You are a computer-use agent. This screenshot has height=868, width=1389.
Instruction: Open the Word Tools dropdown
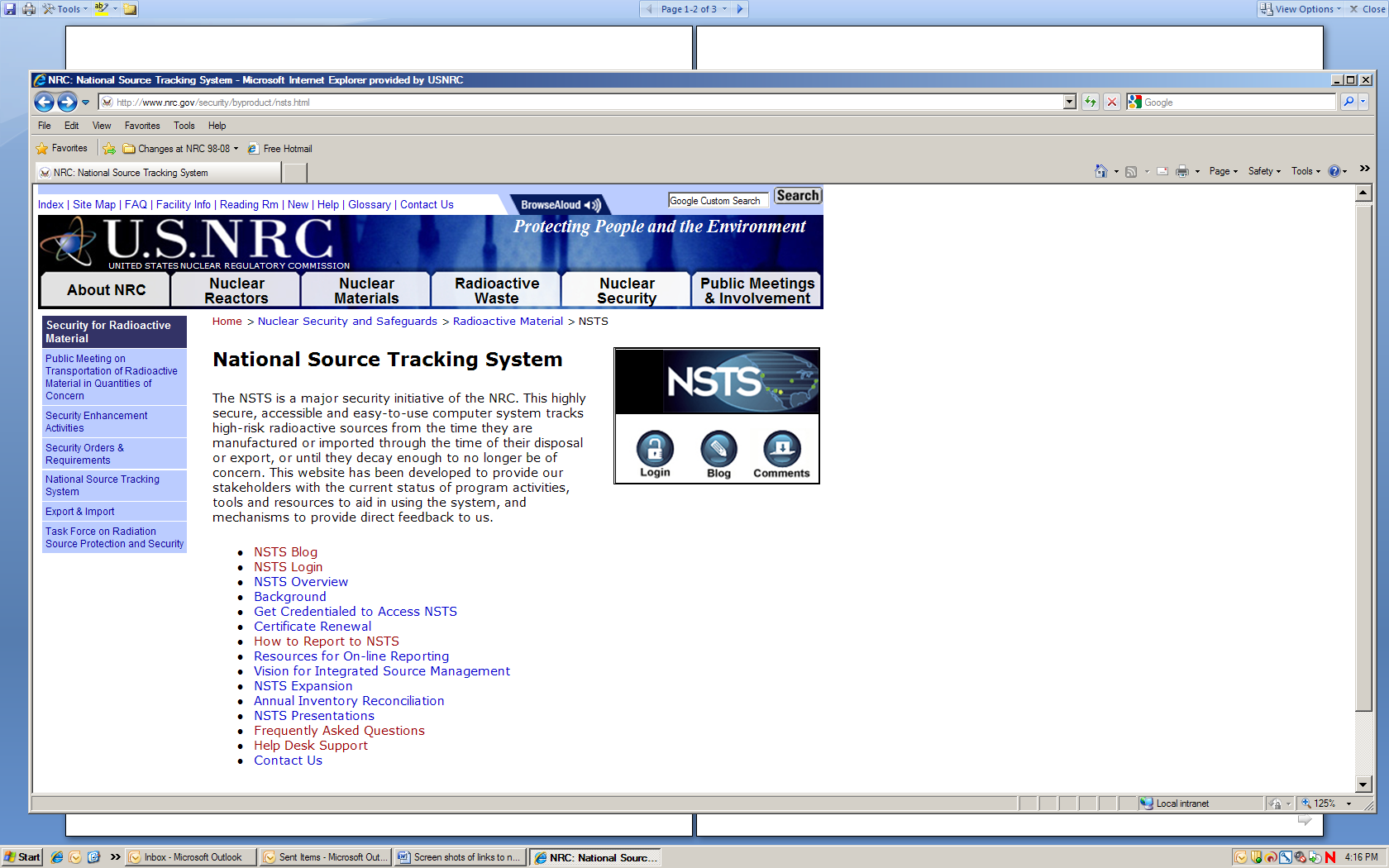[x=65, y=9]
